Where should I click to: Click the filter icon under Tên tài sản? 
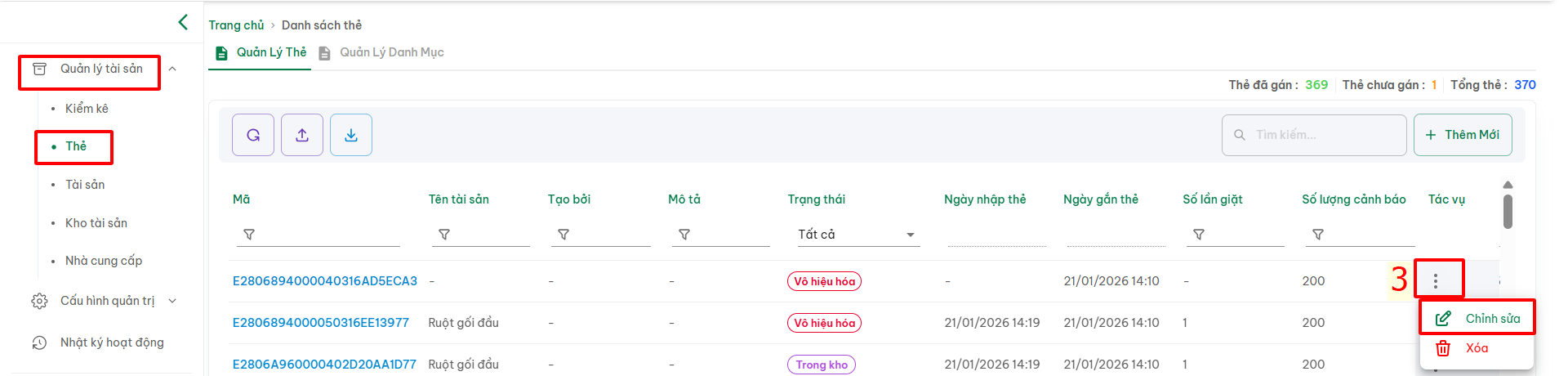pos(444,235)
